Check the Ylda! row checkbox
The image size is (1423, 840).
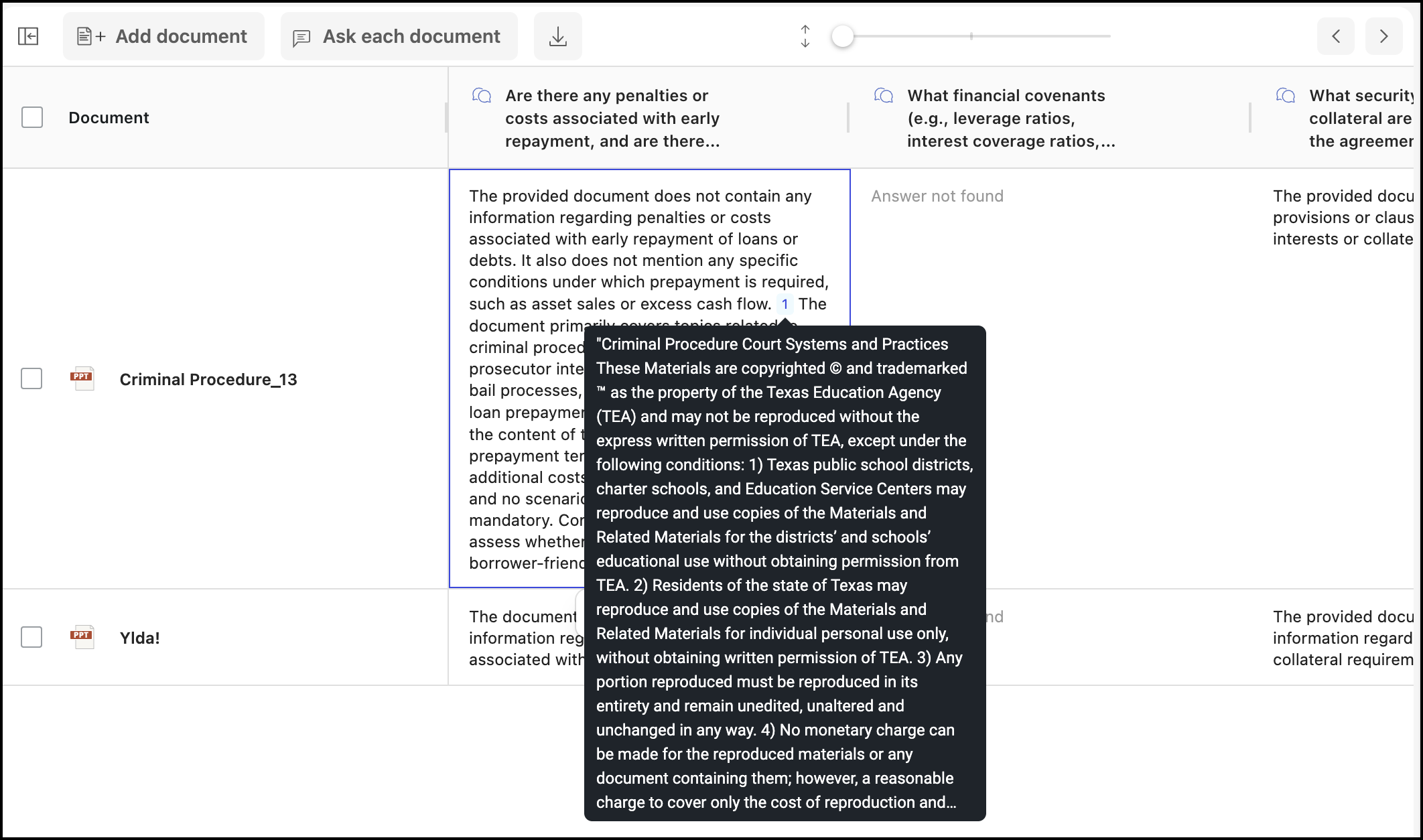pyautogui.click(x=31, y=637)
